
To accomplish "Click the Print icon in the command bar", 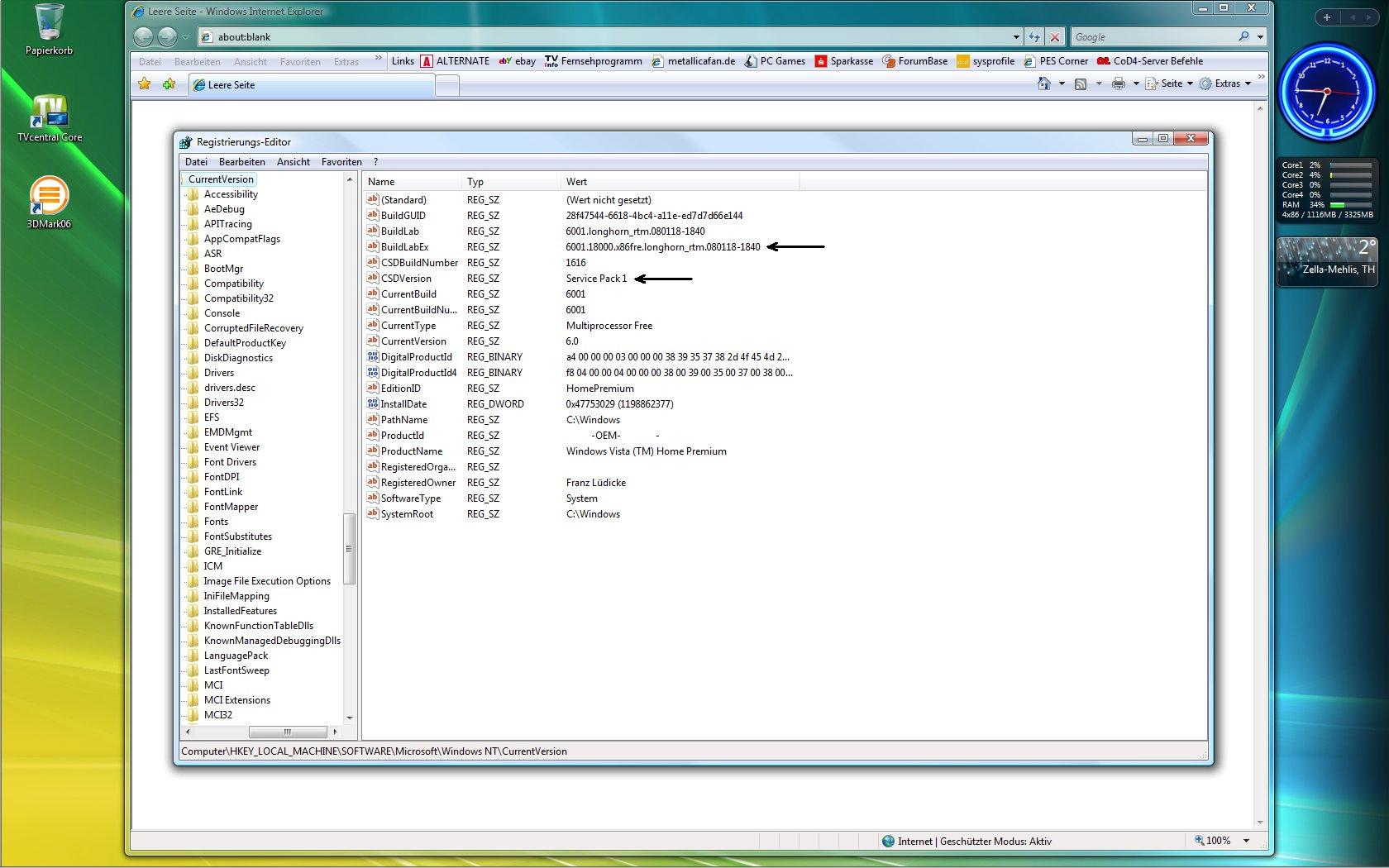I will click(1118, 83).
